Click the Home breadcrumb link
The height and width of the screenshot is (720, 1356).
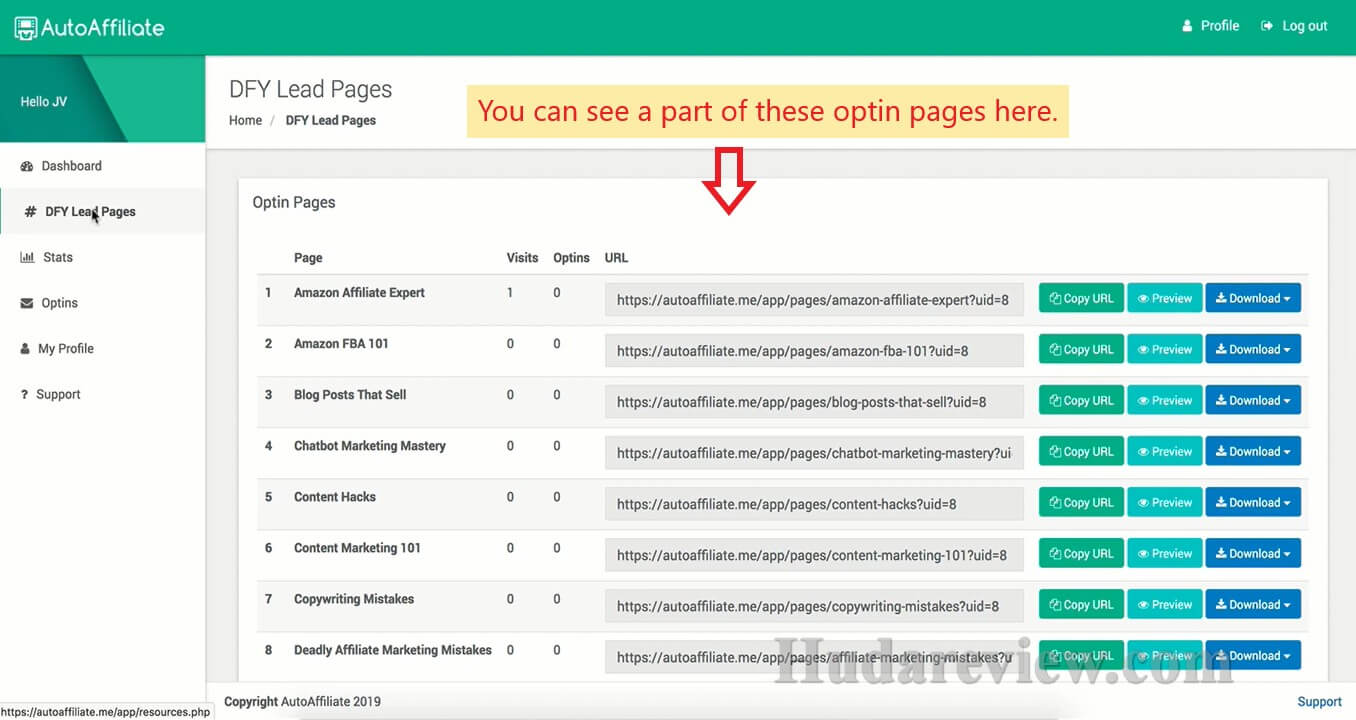tap(245, 120)
